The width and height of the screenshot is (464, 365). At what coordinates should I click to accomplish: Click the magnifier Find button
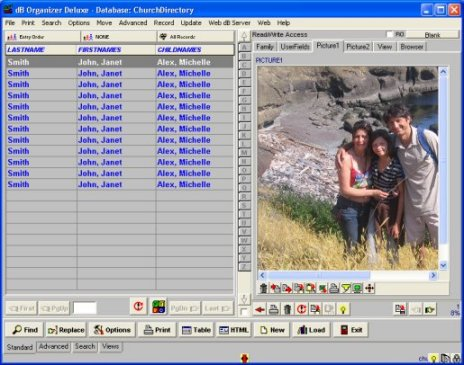click(25, 330)
